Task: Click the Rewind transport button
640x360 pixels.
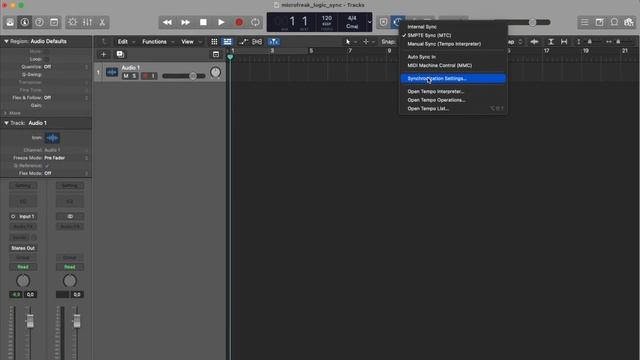Action: click(x=167, y=22)
